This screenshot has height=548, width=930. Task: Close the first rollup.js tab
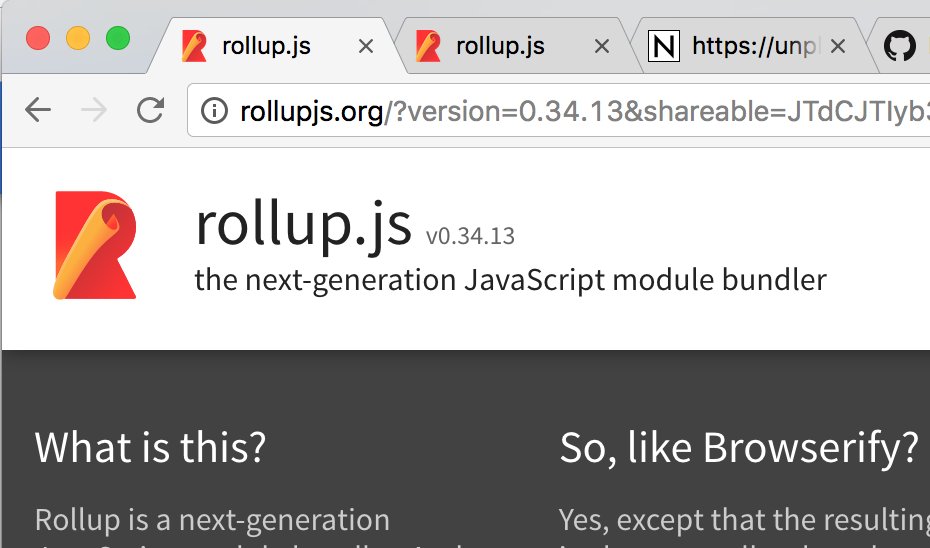coord(366,46)
